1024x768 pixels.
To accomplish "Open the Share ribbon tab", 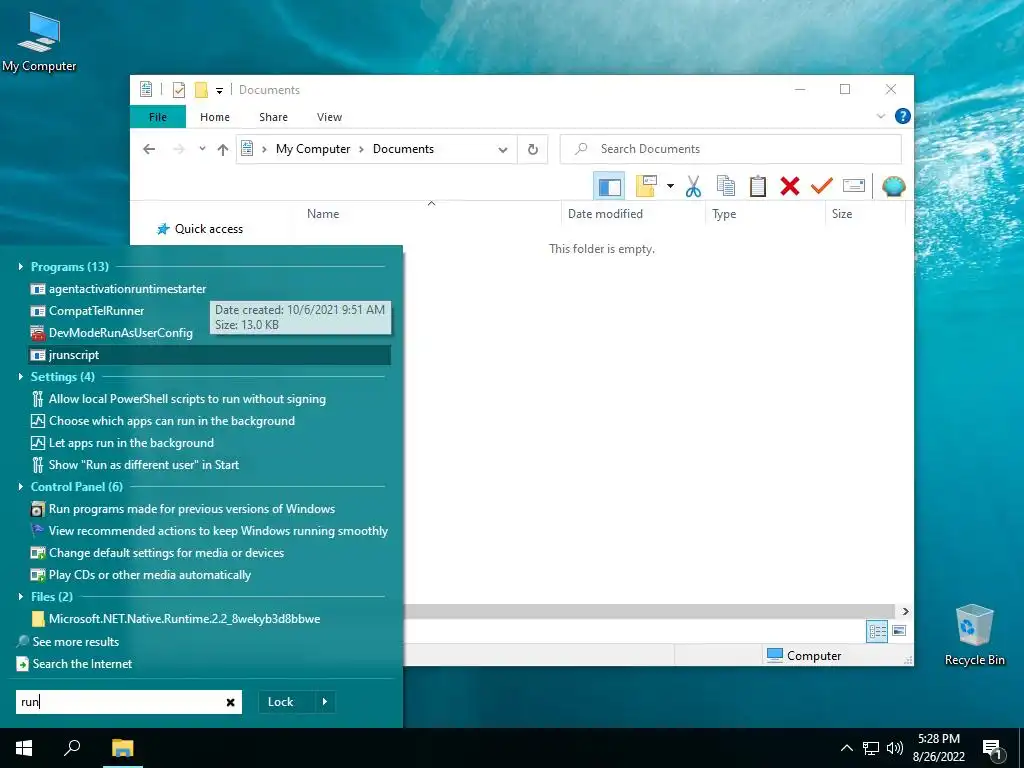I will [x=273, y=117].
